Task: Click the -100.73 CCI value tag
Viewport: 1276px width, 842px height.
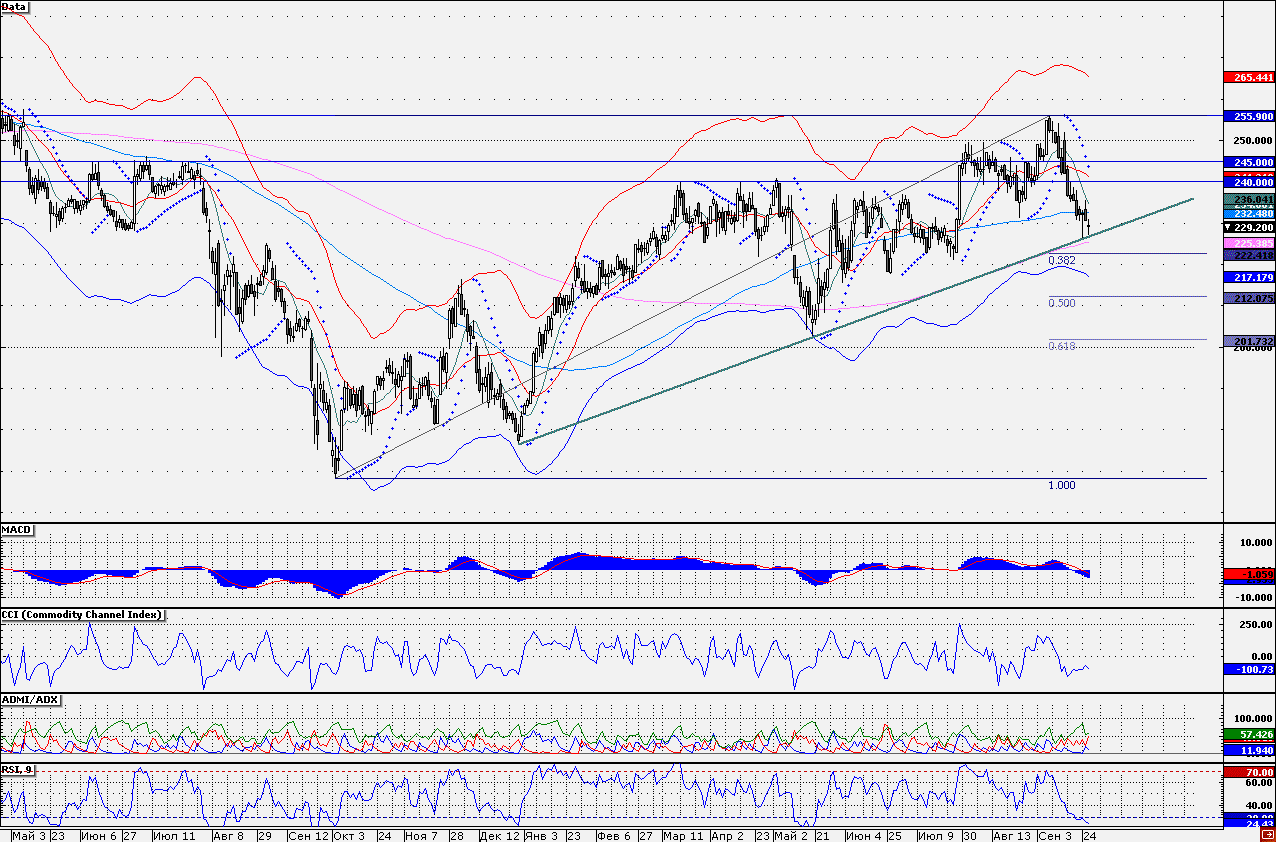Action: coord(1249,668)
